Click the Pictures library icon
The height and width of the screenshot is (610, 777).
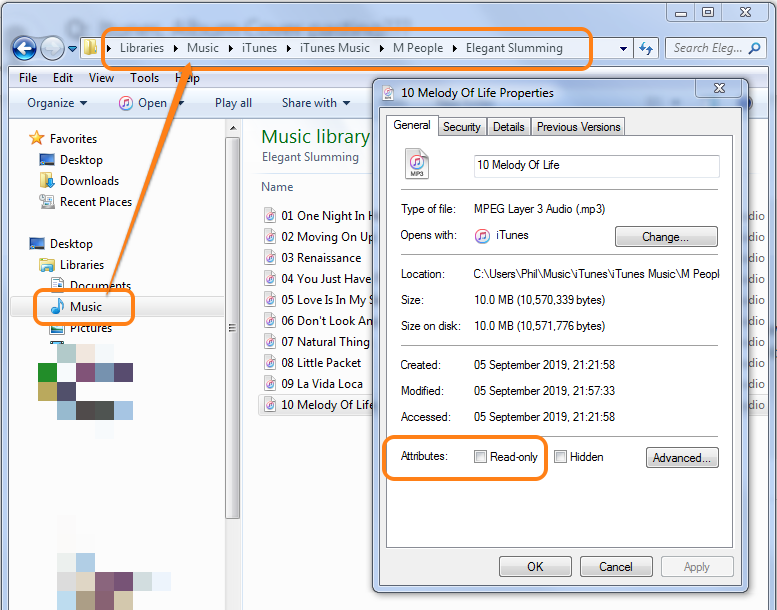point(57,328)
